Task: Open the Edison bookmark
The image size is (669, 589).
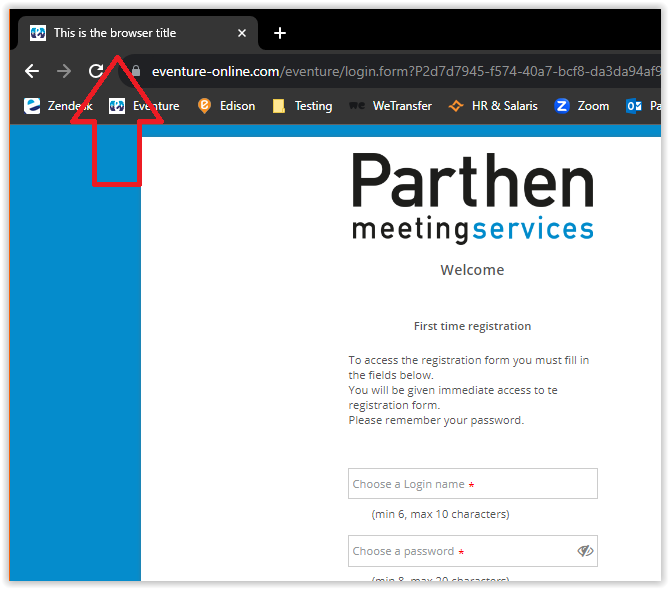Action: click(226, 106)
